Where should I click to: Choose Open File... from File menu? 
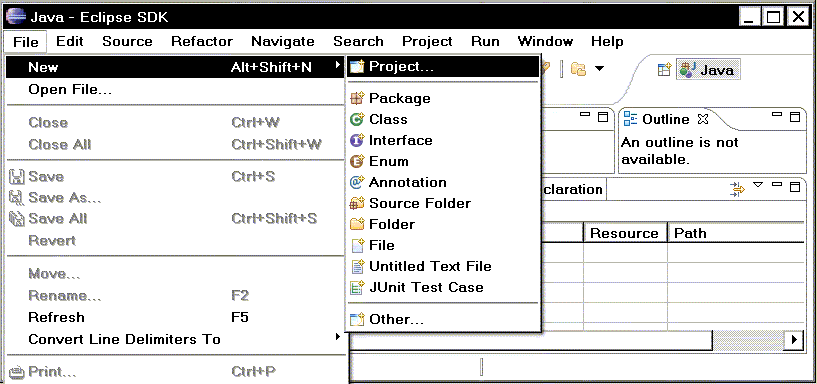tap(176, 90)
